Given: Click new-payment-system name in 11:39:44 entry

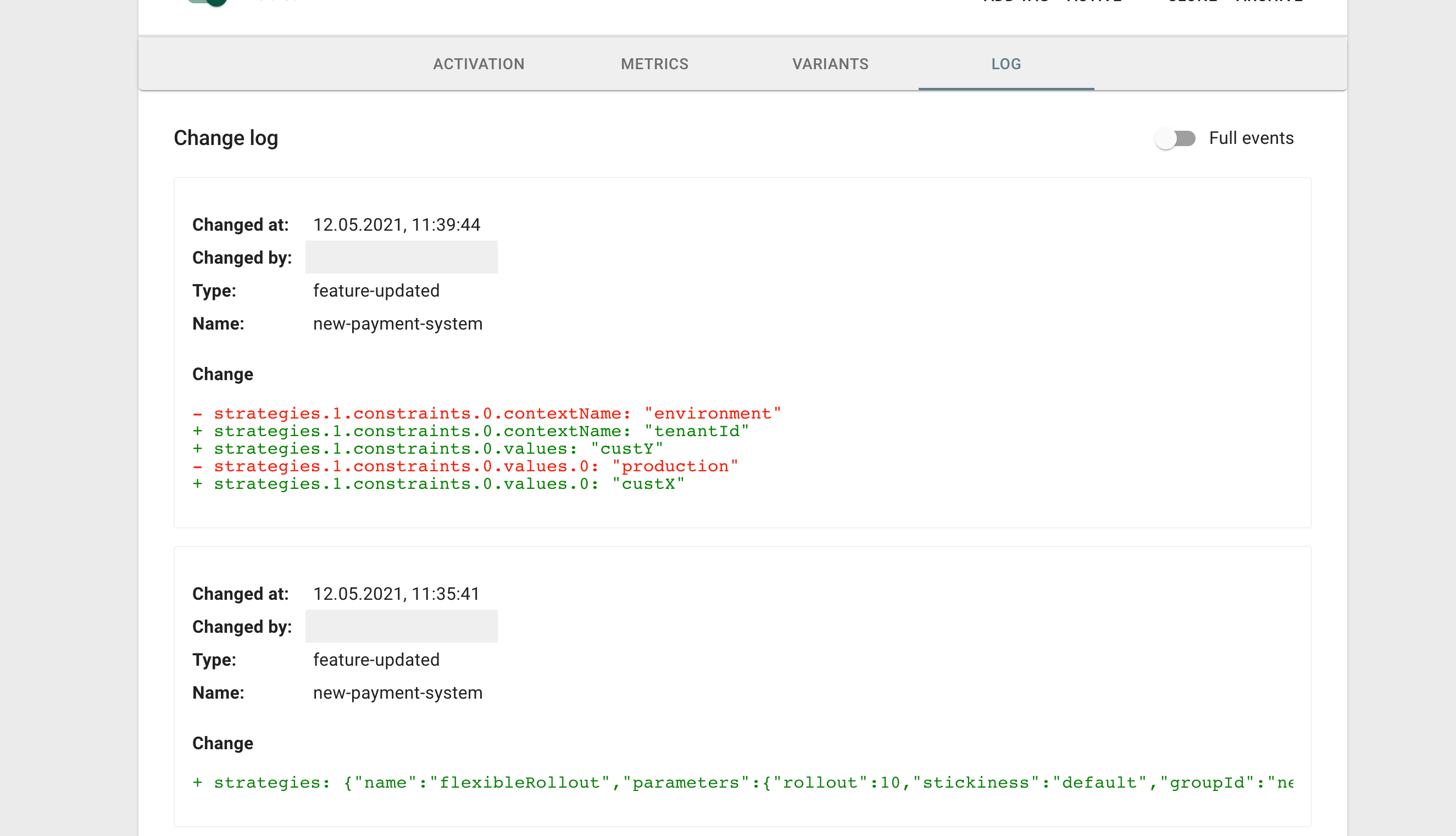Looking at the screenshot, I should pos(397,324).
